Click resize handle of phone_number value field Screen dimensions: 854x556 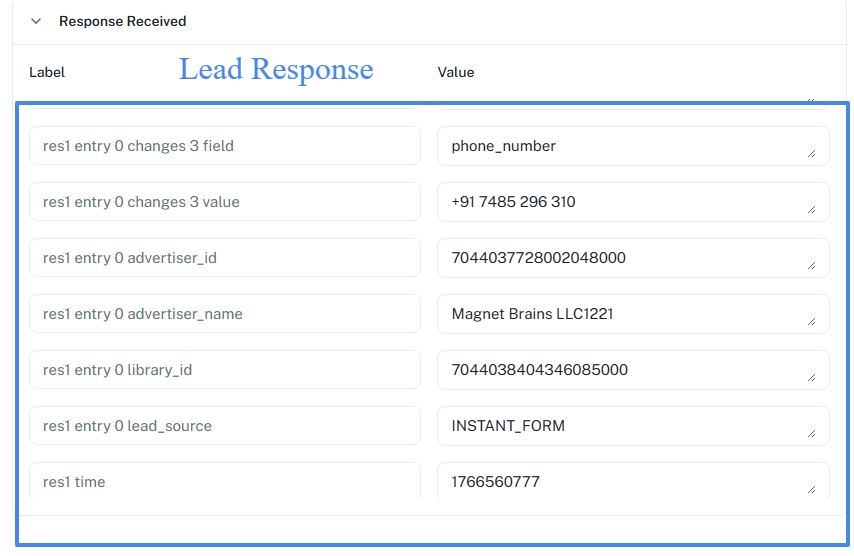(x=811, y=154)
